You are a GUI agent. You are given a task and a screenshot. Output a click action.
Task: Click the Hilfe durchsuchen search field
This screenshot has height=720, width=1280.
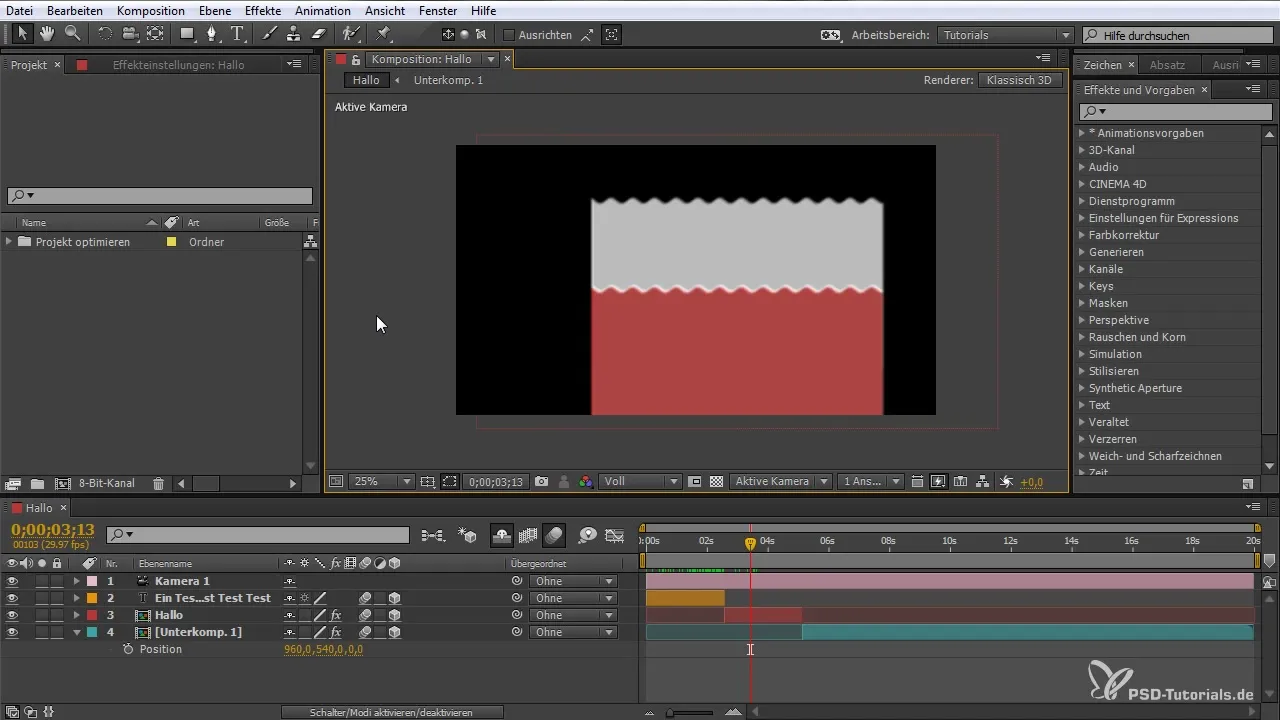(1177, 35)
